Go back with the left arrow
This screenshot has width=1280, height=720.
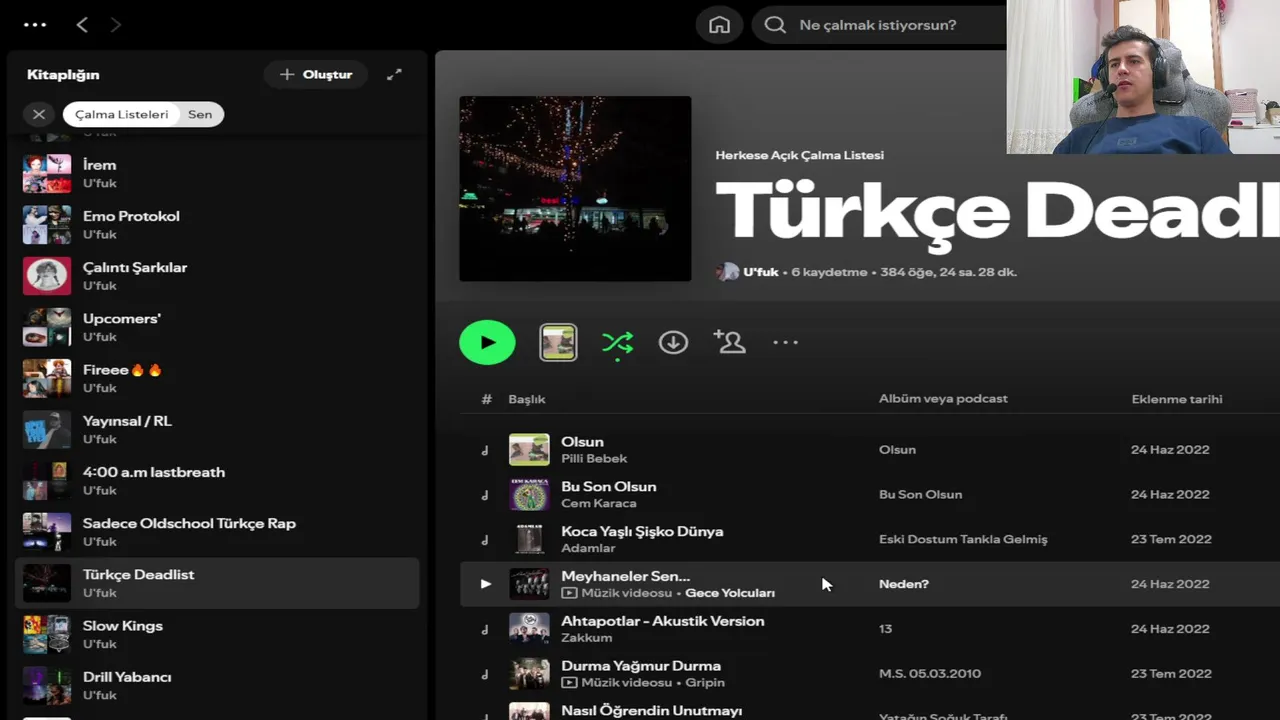82,25
